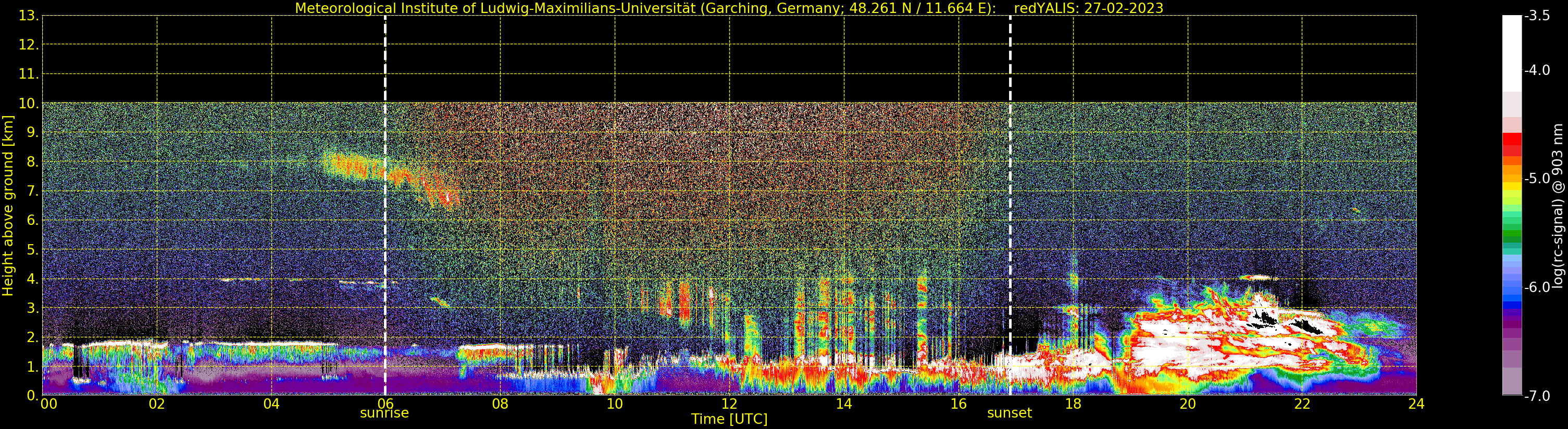Image resolution: width=1568 pixels, height=429 pixels.
Task: Select the height axis tick label "10."
Action: tap(29, 104)
